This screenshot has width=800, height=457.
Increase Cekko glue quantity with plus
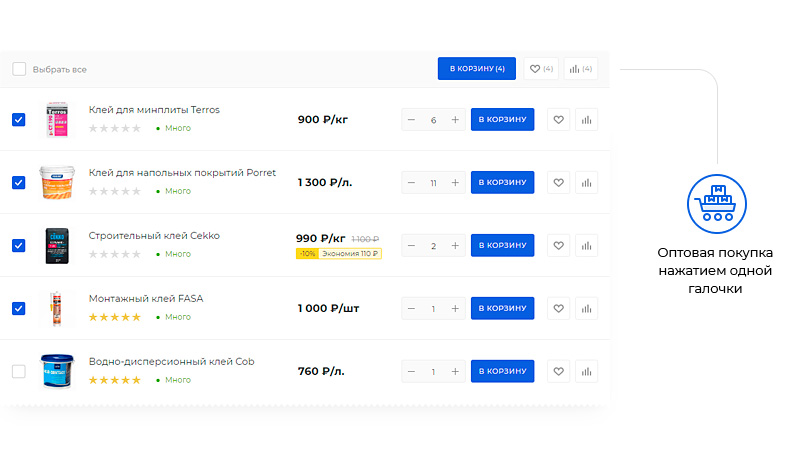pos(455,245)
